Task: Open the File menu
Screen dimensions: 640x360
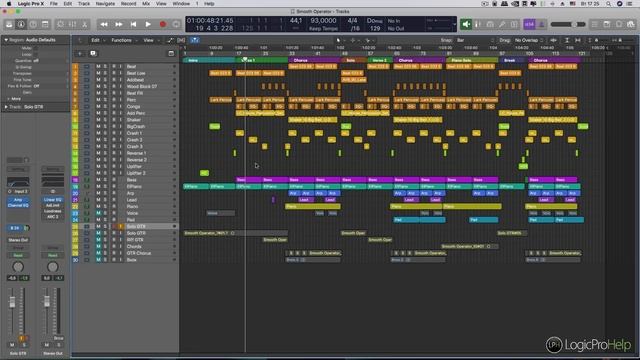Action: coord(53,4)
